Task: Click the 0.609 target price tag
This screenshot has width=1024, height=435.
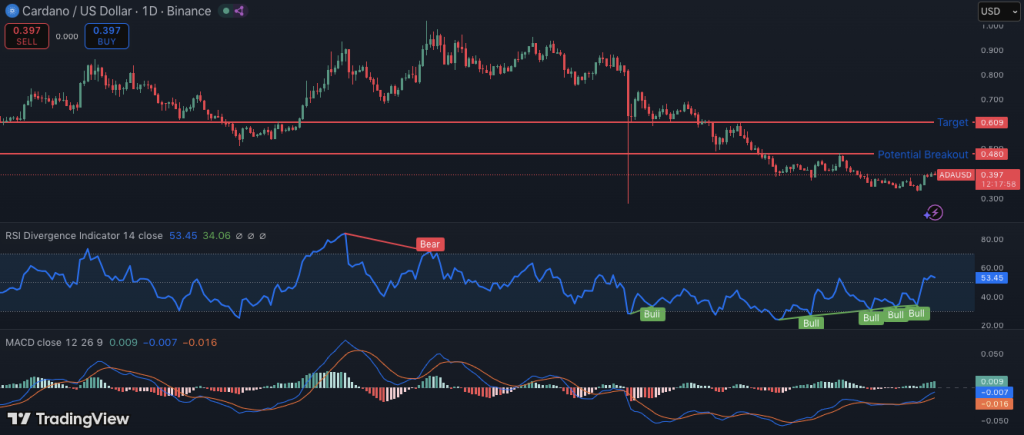Action: point(993,122)
